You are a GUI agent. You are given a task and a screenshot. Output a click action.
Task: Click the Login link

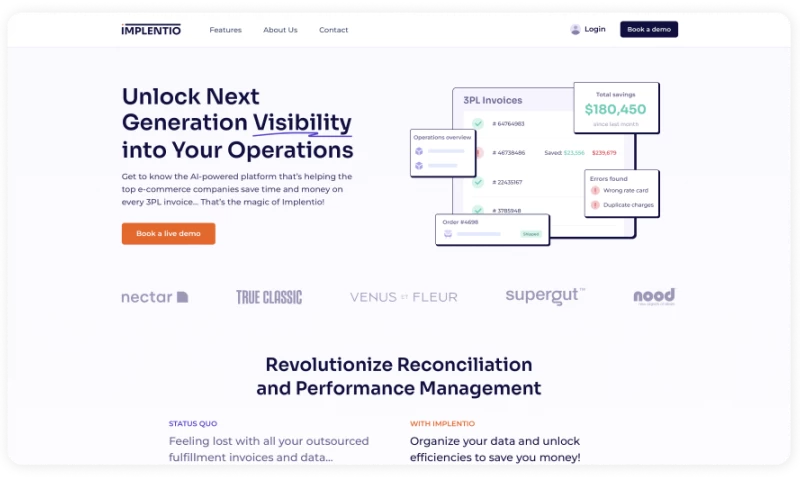pyautogui.click(x=594, y=30)
